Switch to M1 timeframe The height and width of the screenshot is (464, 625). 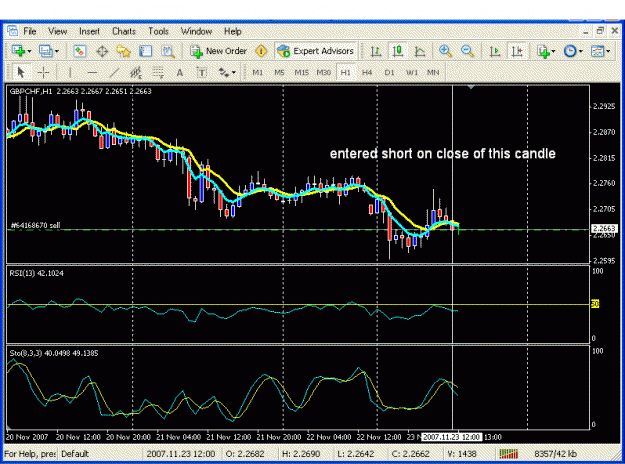click(x=257, y=73)
